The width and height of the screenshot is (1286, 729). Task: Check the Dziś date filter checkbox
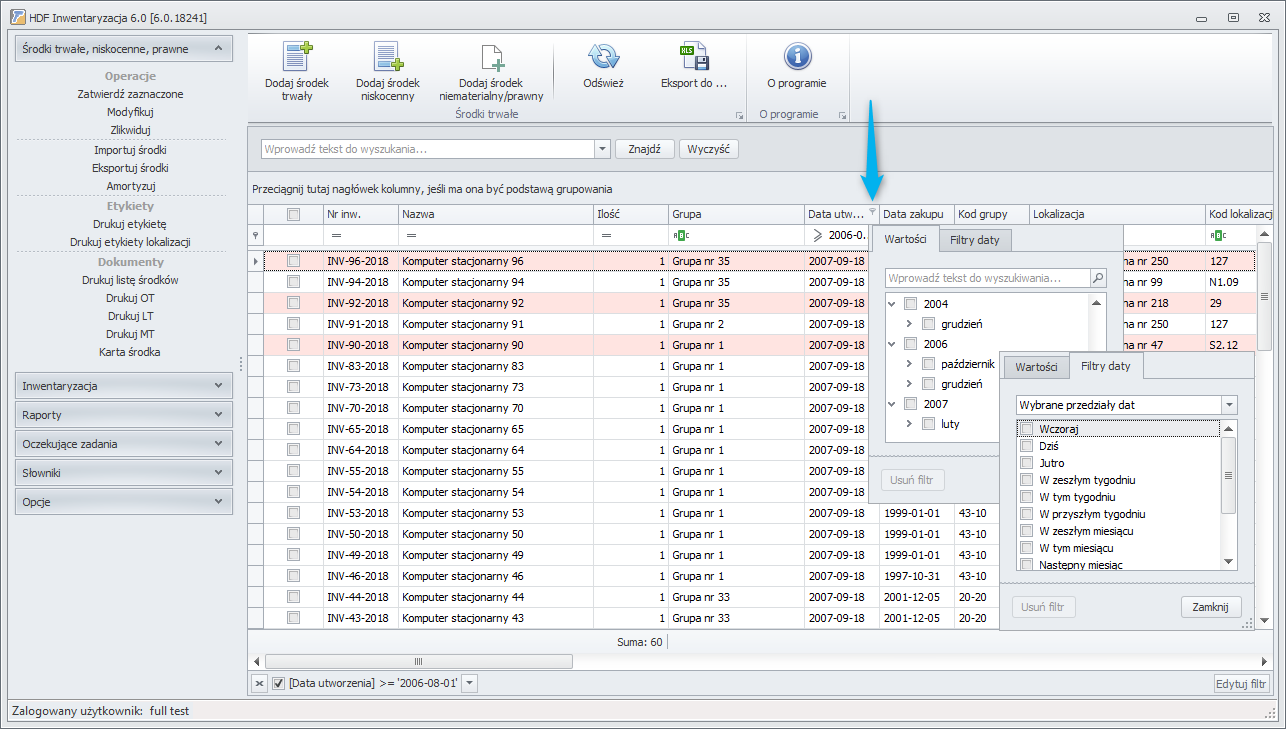(1026, 446)
